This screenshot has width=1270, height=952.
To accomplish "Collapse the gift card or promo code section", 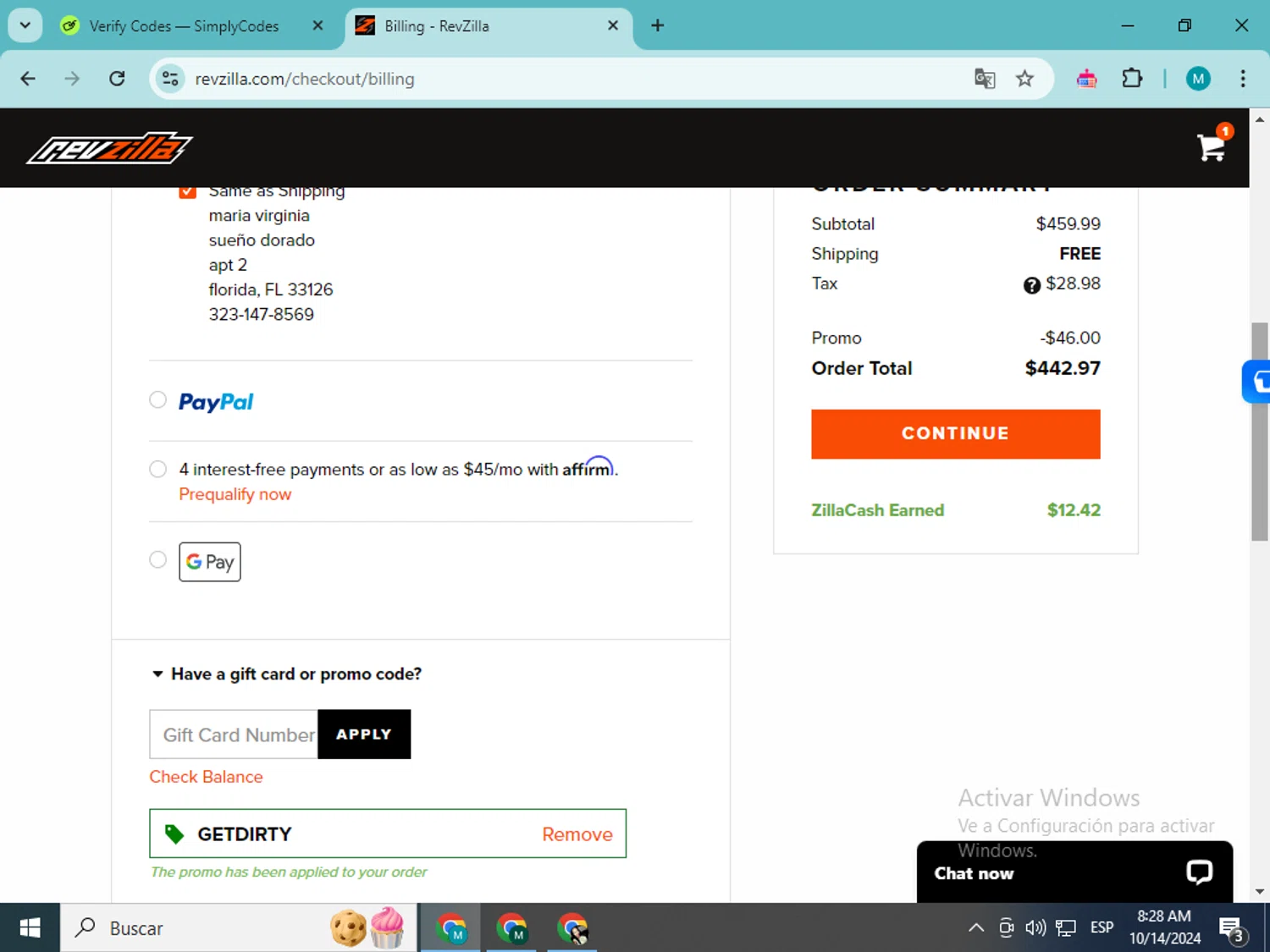I will 286,674.
